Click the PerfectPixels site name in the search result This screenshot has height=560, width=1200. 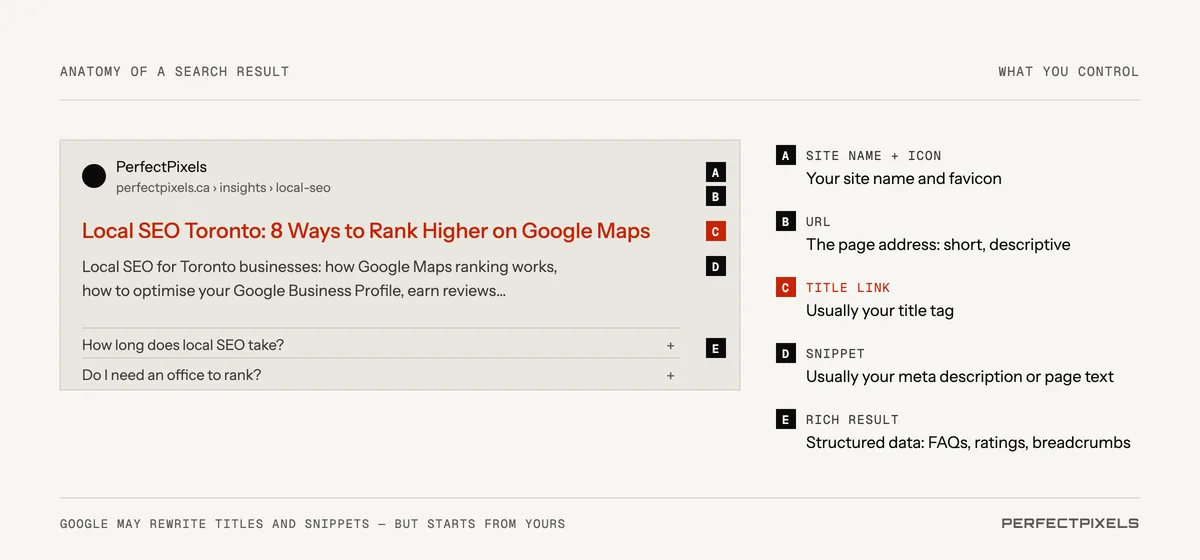point(161,167)
